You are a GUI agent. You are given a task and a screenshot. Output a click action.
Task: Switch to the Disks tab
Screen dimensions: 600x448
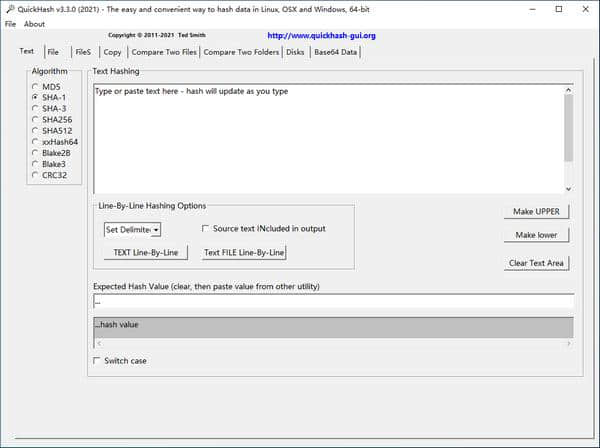(295, 52)
